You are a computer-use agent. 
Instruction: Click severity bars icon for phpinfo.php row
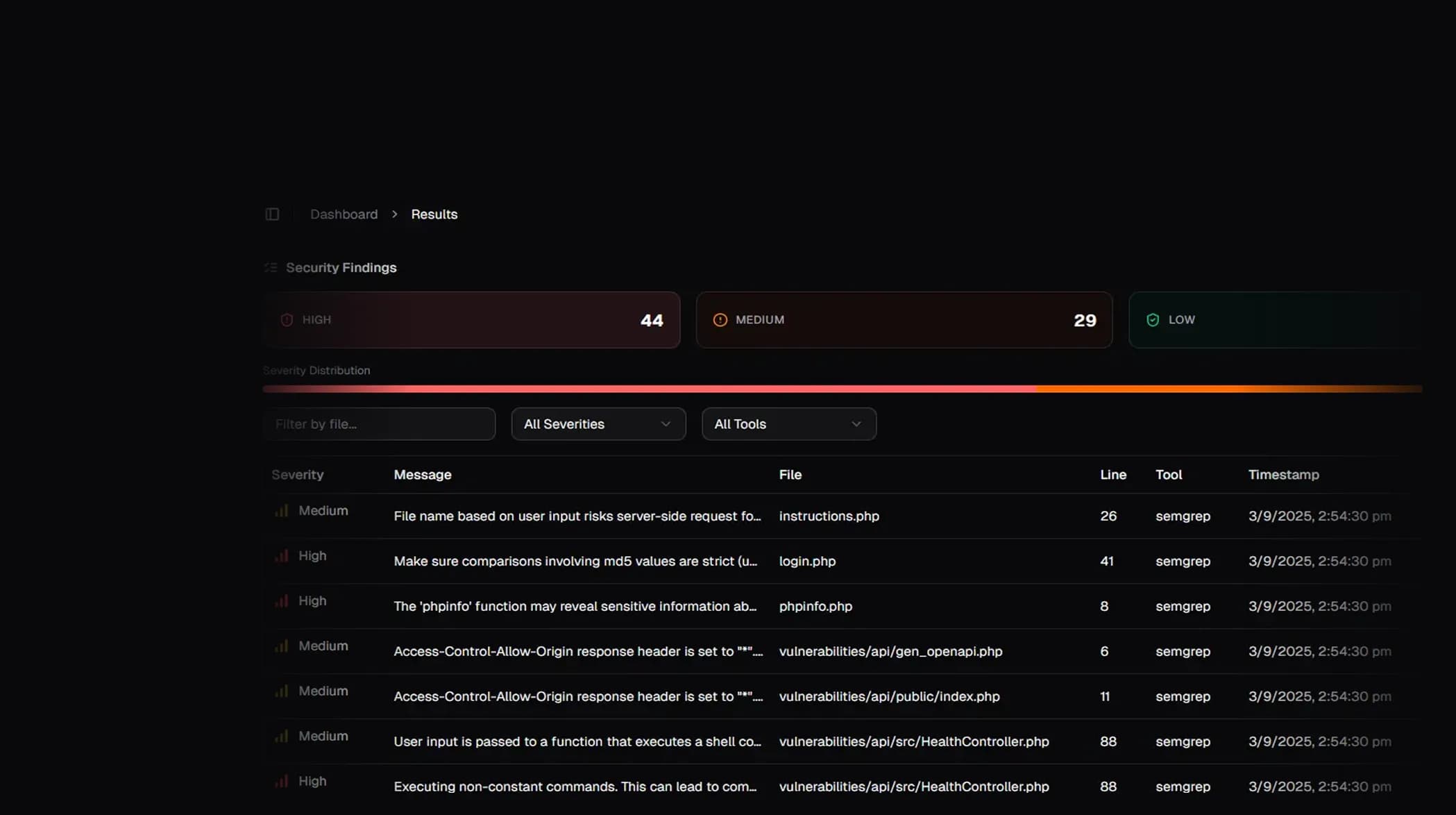point(281,601)
